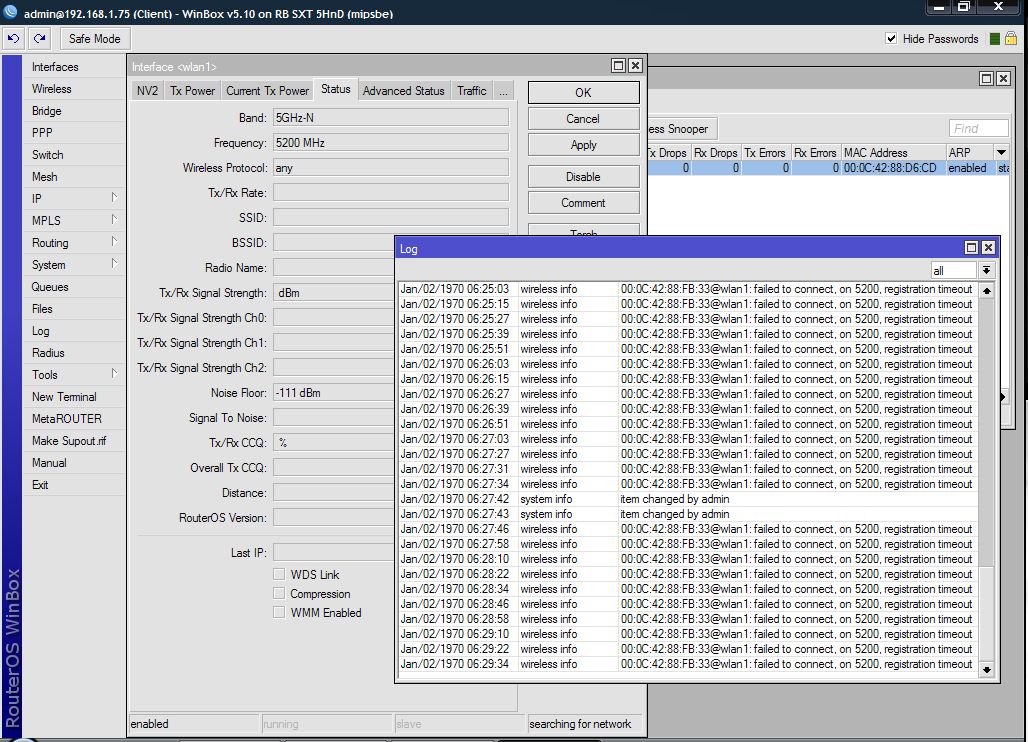The height and width of the screenshot is (742, 1028).
Task: Open Wireless from the sidebar
Action: click(x=73, y=88)
